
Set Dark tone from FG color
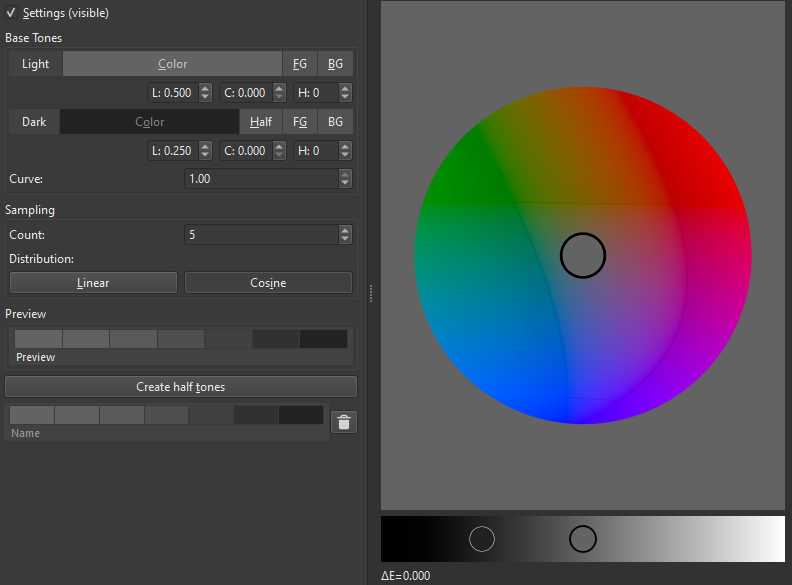[300, 122]
